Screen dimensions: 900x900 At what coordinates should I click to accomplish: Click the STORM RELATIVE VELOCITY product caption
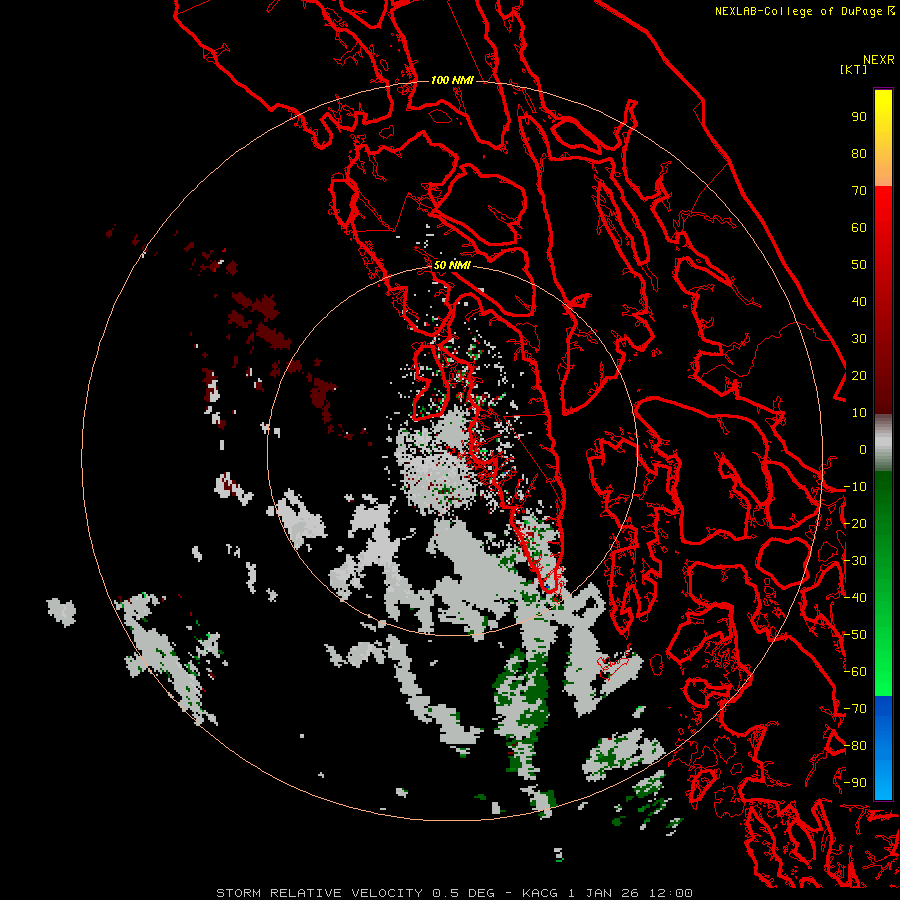pos(454,893)
